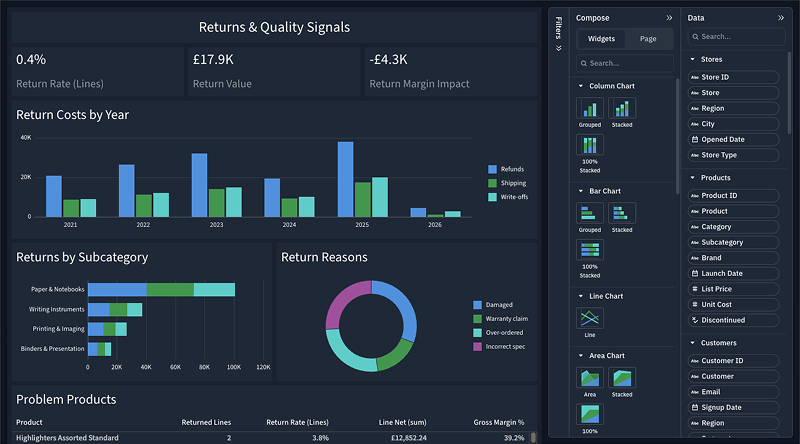Add a 100% Stacked column chart widget
This screenshot has height=444, width=800.
click(x=589, y=146)
